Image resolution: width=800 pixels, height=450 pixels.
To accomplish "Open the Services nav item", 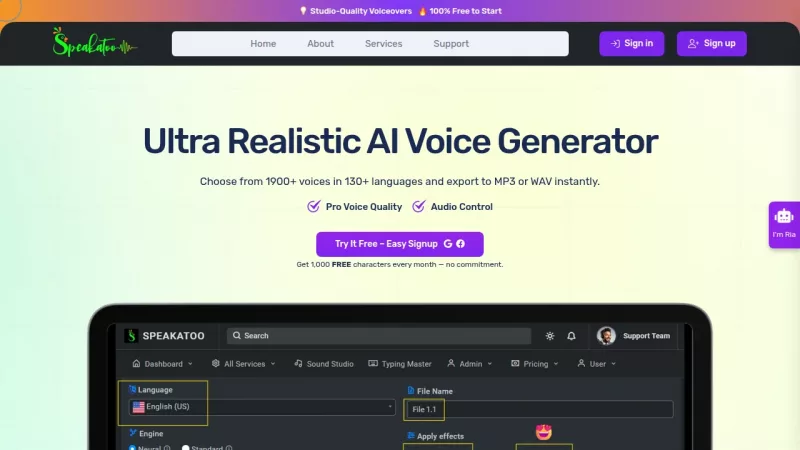I will coord(383,44).
